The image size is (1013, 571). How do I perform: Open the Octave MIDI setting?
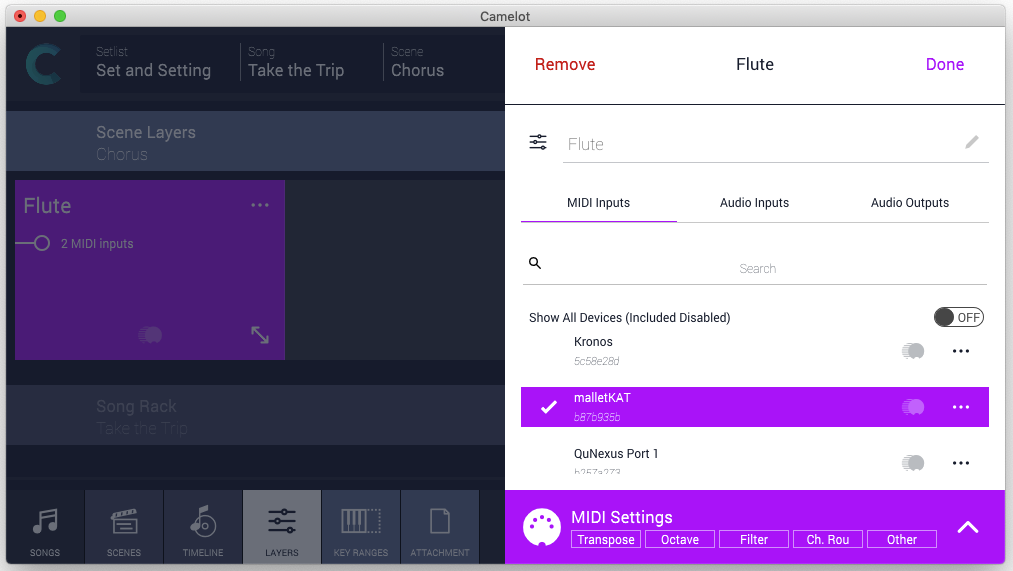680,539
